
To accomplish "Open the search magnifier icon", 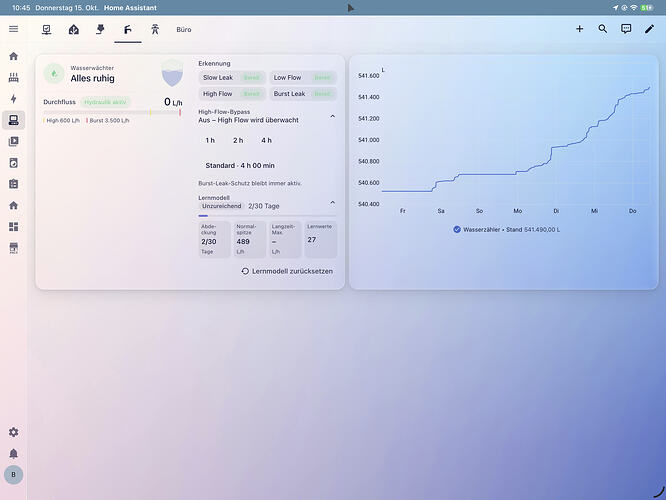I will (603, 29).
